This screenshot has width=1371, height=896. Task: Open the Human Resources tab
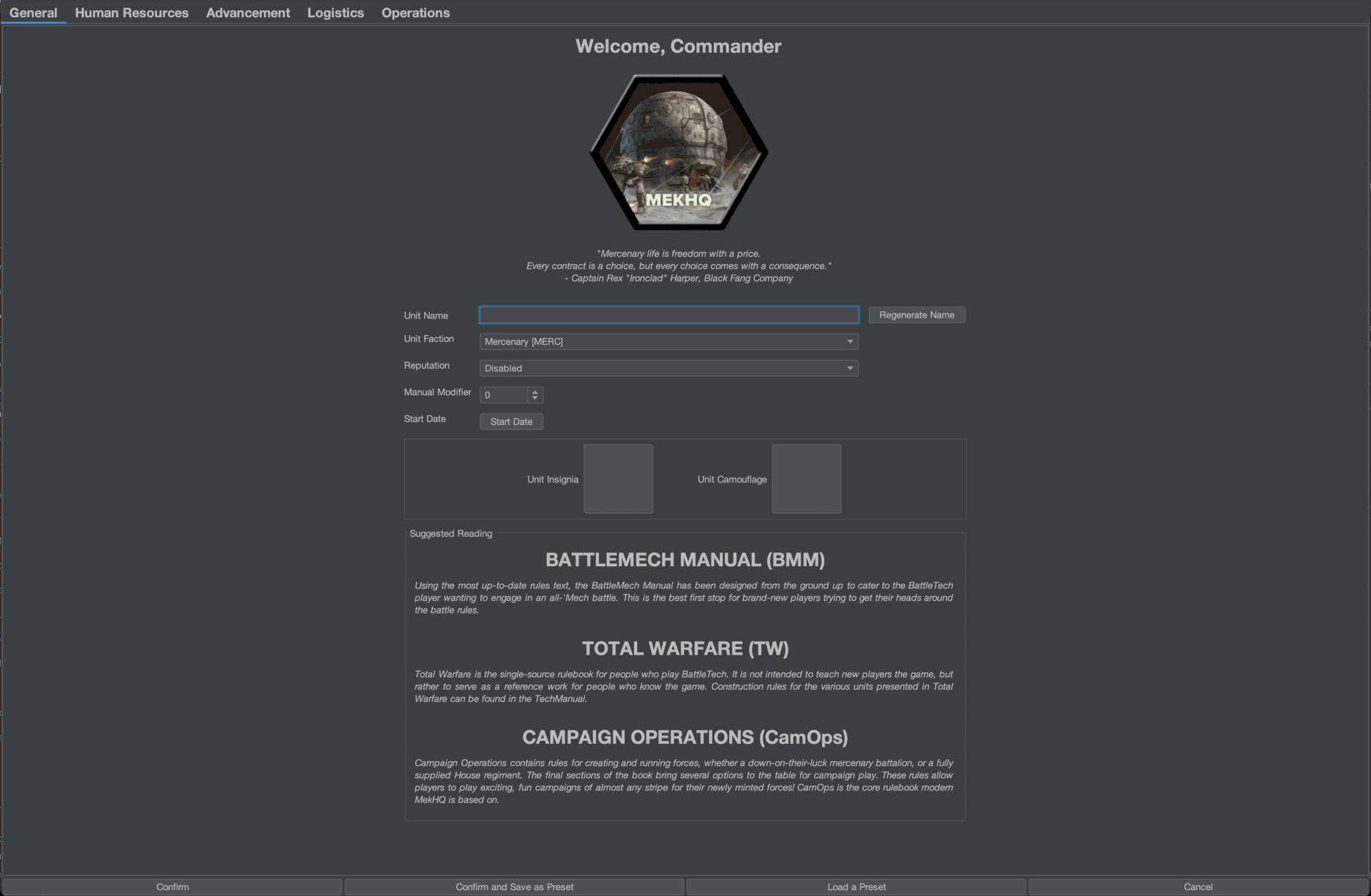pyautogui.click(x=132, y=13)
